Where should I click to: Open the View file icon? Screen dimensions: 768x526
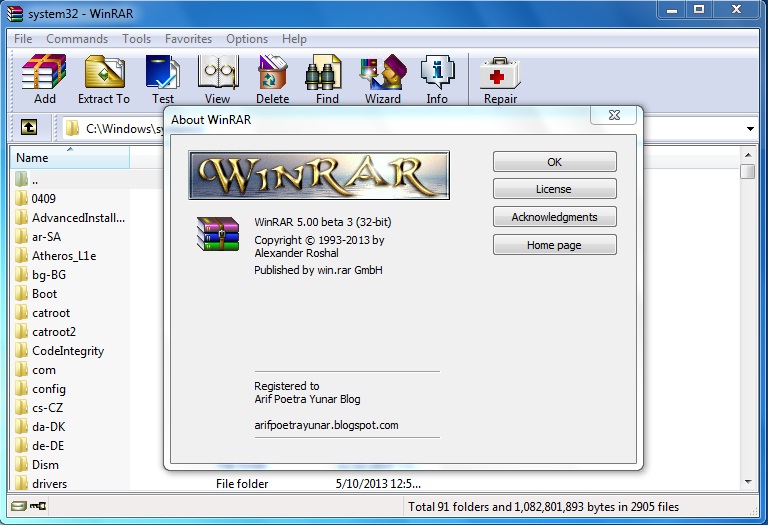coord(217,78)
